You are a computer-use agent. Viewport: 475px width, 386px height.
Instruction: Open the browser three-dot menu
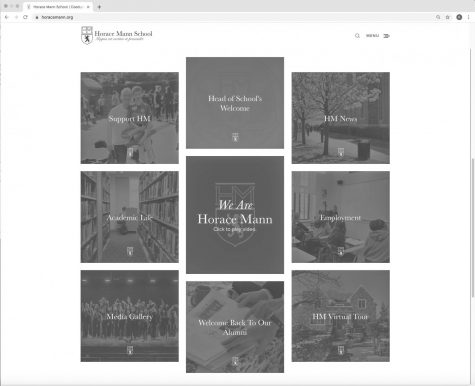click(x=468, y=17)
